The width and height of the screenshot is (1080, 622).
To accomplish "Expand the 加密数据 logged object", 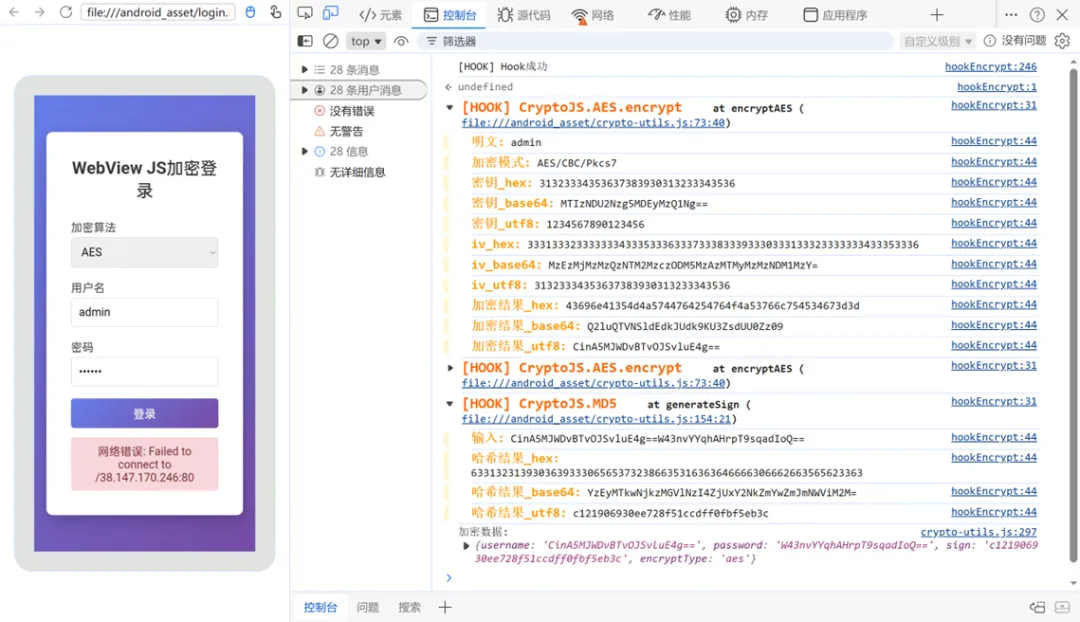I will click(466, 546).
